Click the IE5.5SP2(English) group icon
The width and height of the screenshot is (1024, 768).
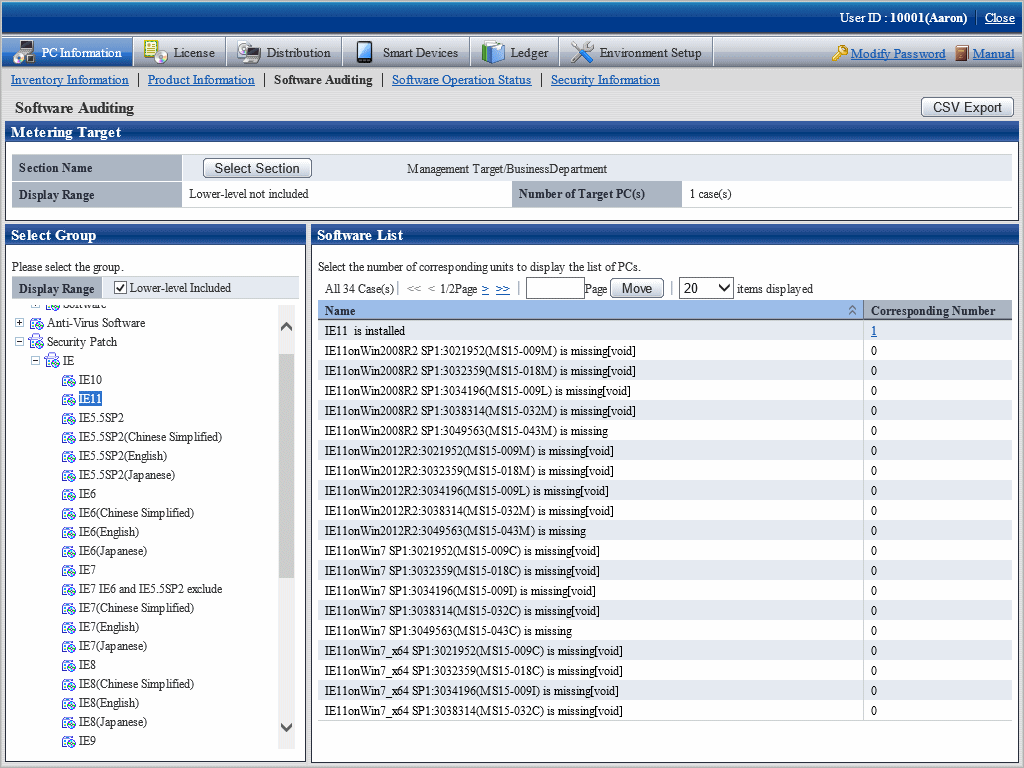pos(69,456)
